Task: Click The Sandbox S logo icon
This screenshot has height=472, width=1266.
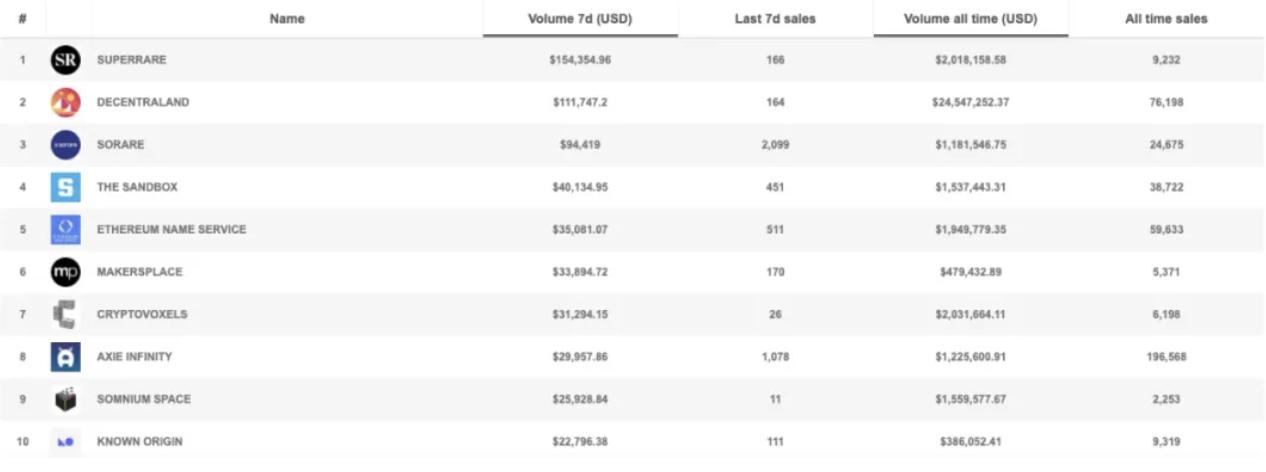Action: pyautogui.click(x=66, y=187)
